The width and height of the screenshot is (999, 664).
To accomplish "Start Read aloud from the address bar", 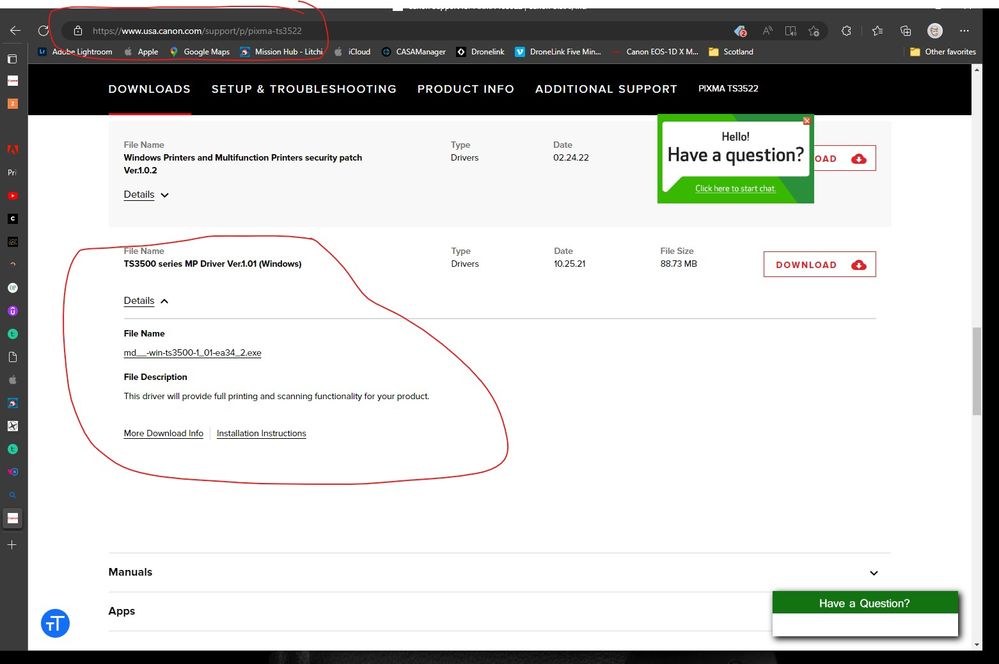I will point(767,31).
